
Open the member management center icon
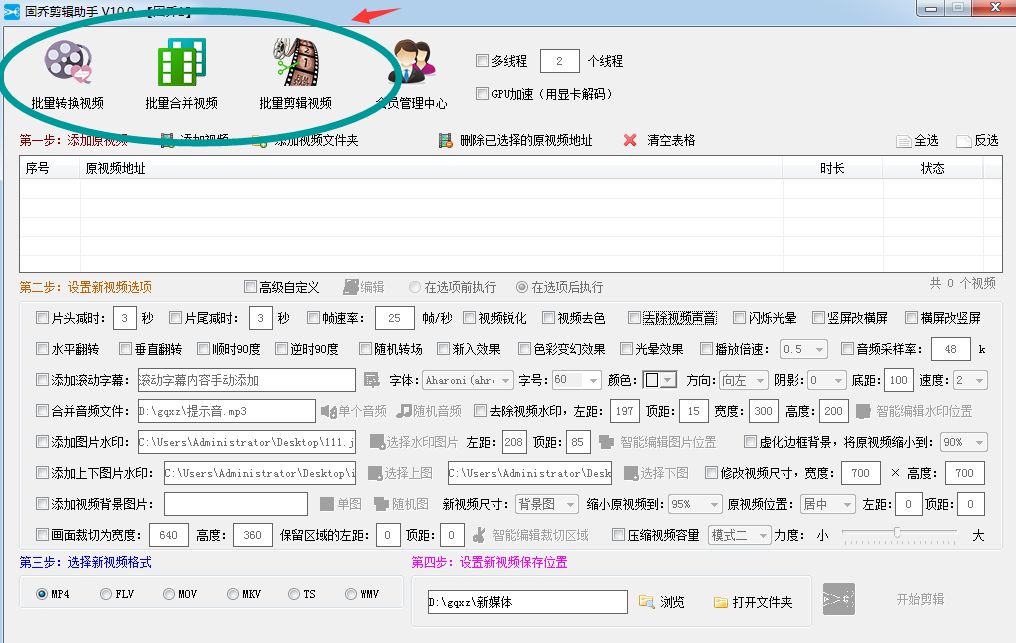pyautogui.click(x=411, y=62)
